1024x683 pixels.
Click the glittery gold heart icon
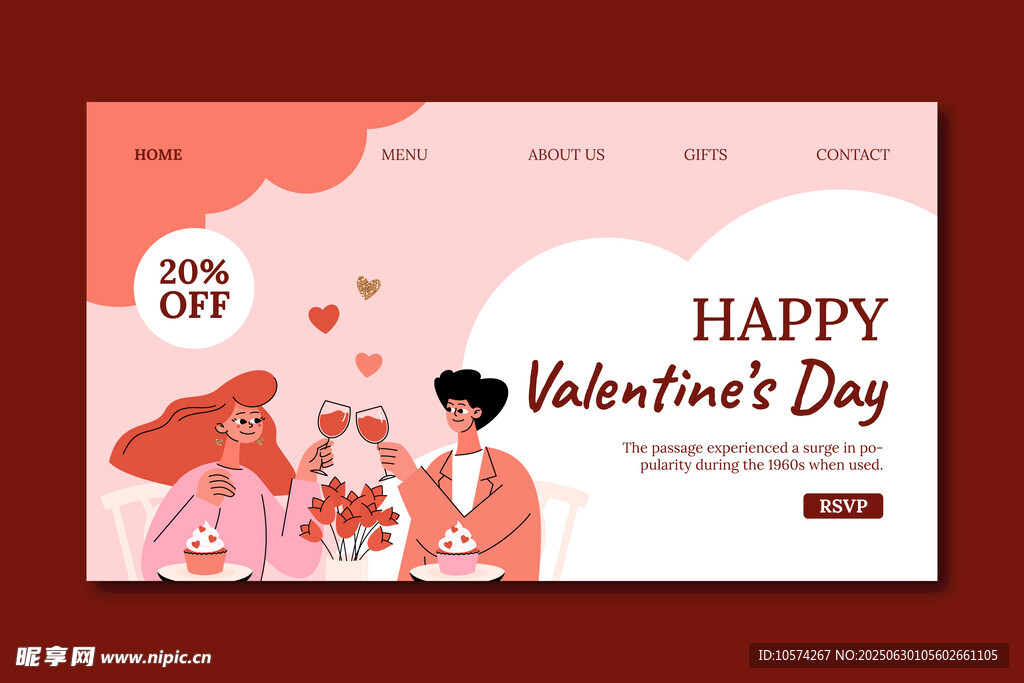click(x=368, y=287)
